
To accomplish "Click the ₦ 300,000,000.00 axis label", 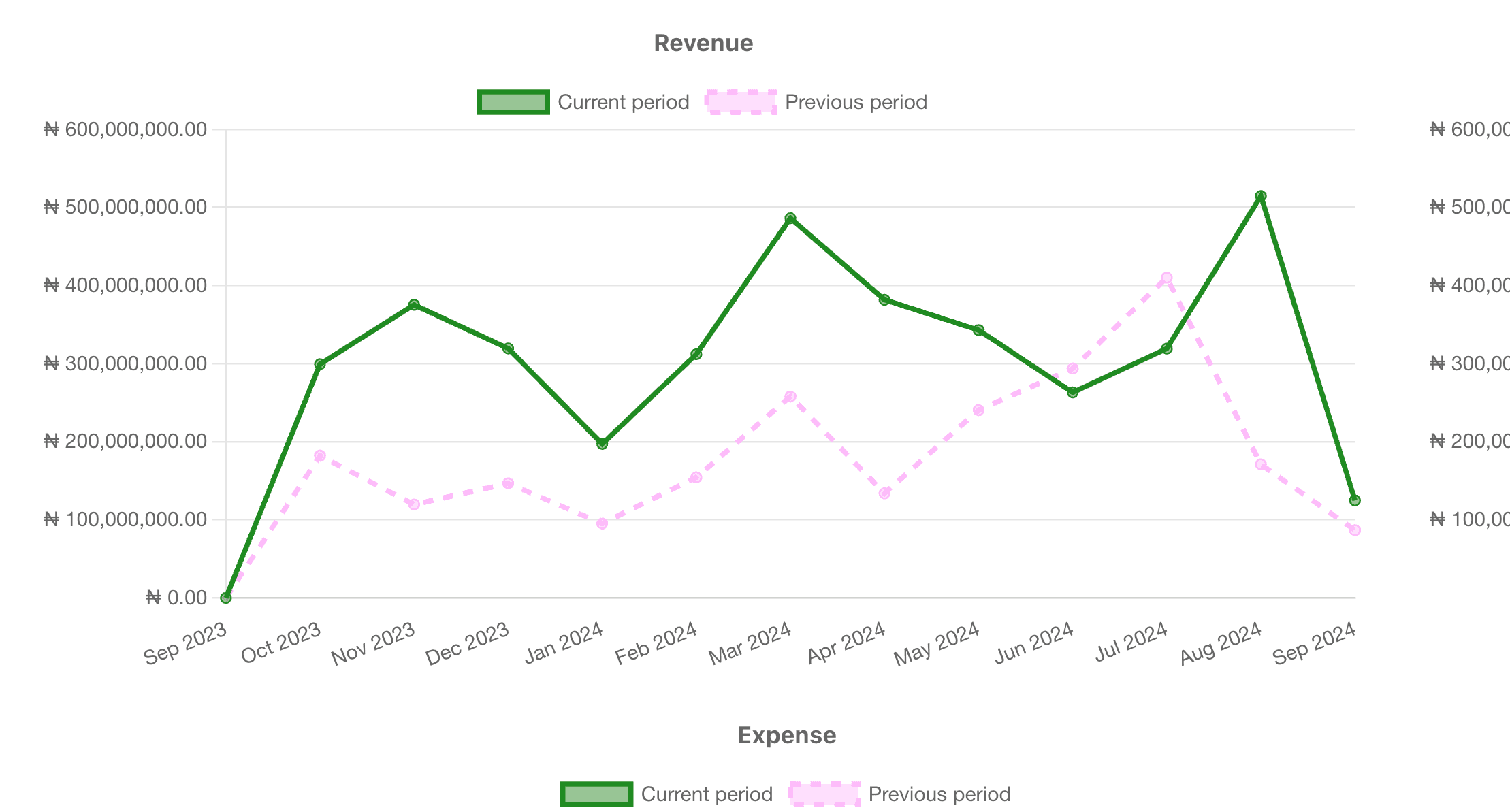I will coord(125,363).
